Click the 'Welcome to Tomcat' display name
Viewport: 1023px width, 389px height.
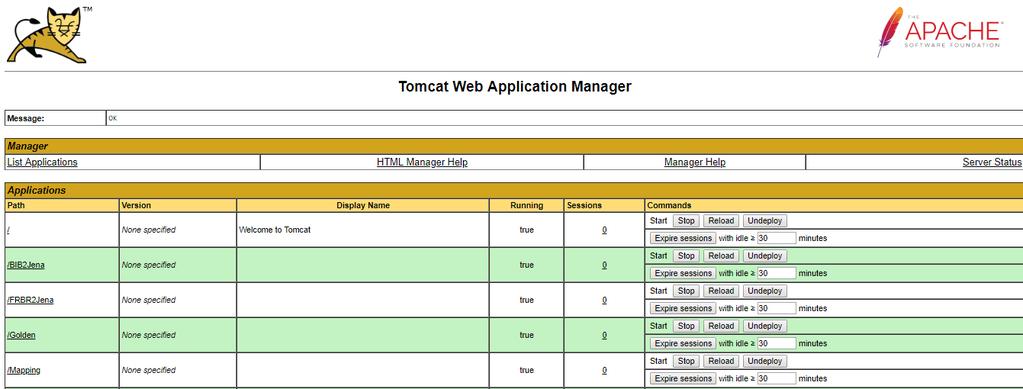click(x=275, y=230)
